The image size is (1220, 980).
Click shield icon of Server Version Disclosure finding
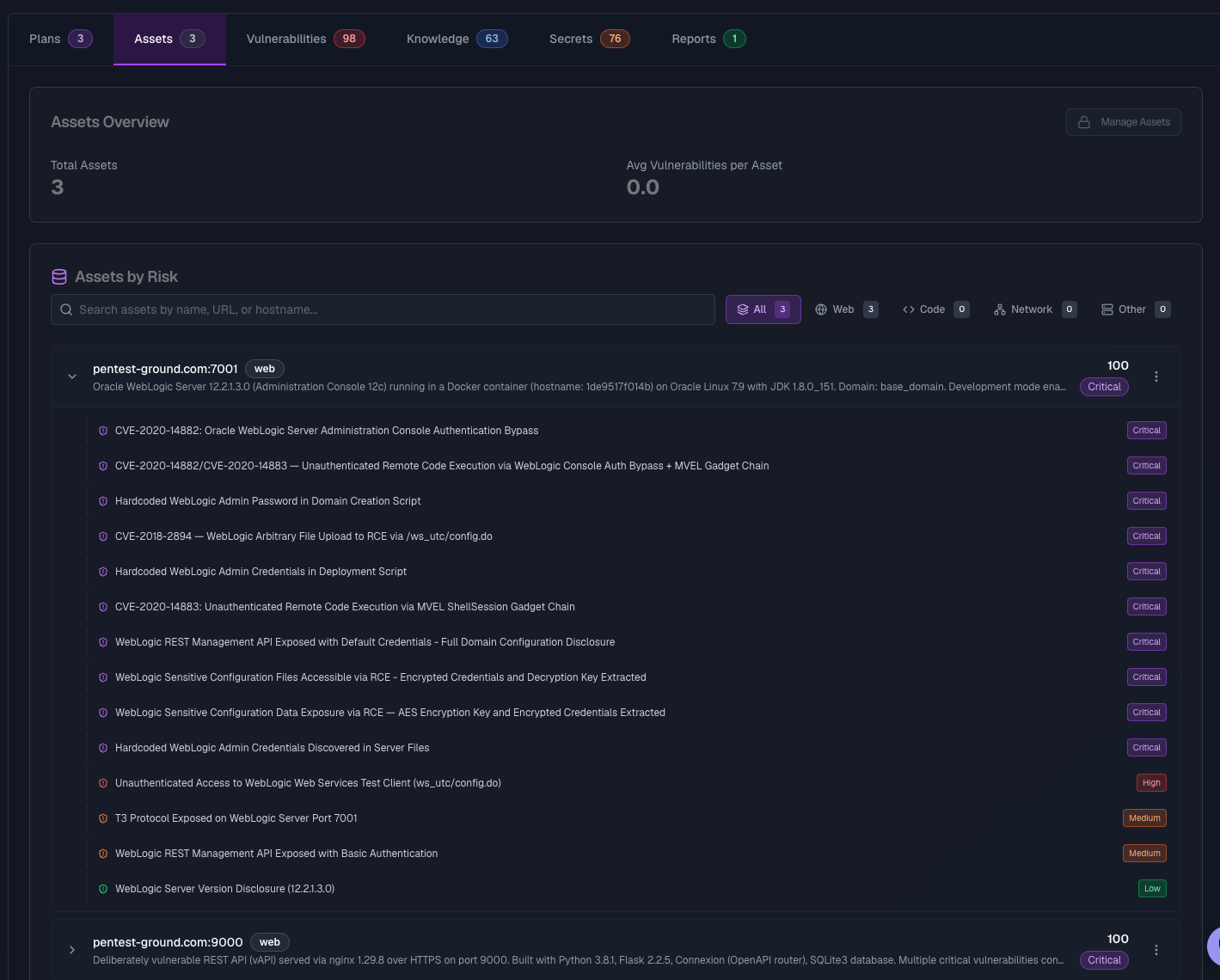(x=103, y=889)
